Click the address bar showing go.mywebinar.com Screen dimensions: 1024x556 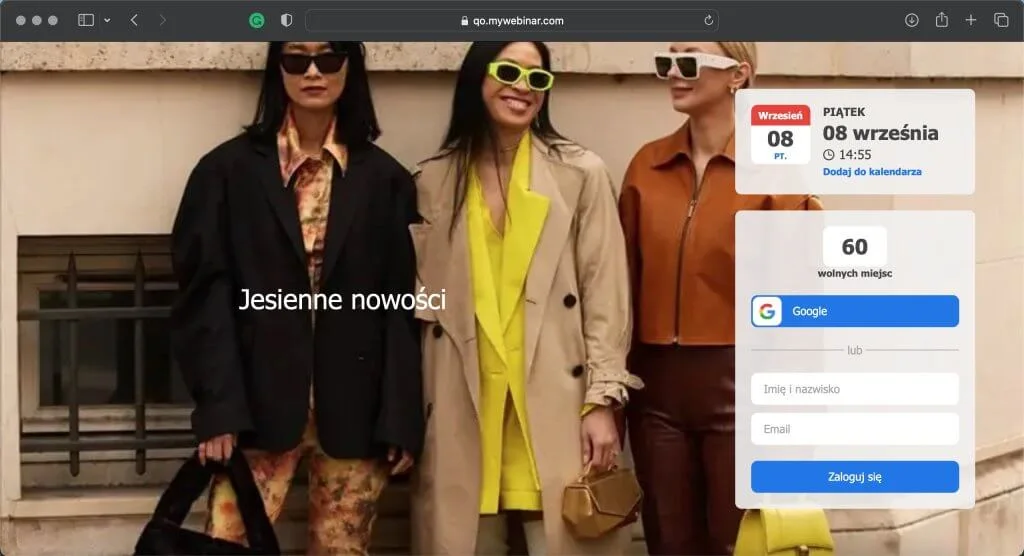[x=512, y=21]
